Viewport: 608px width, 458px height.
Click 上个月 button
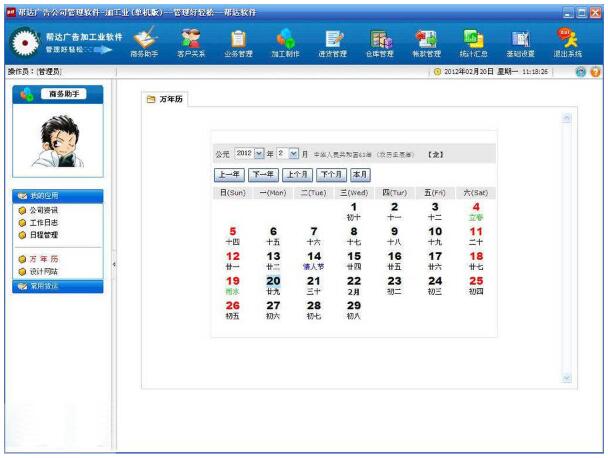(x=297, y=175)
